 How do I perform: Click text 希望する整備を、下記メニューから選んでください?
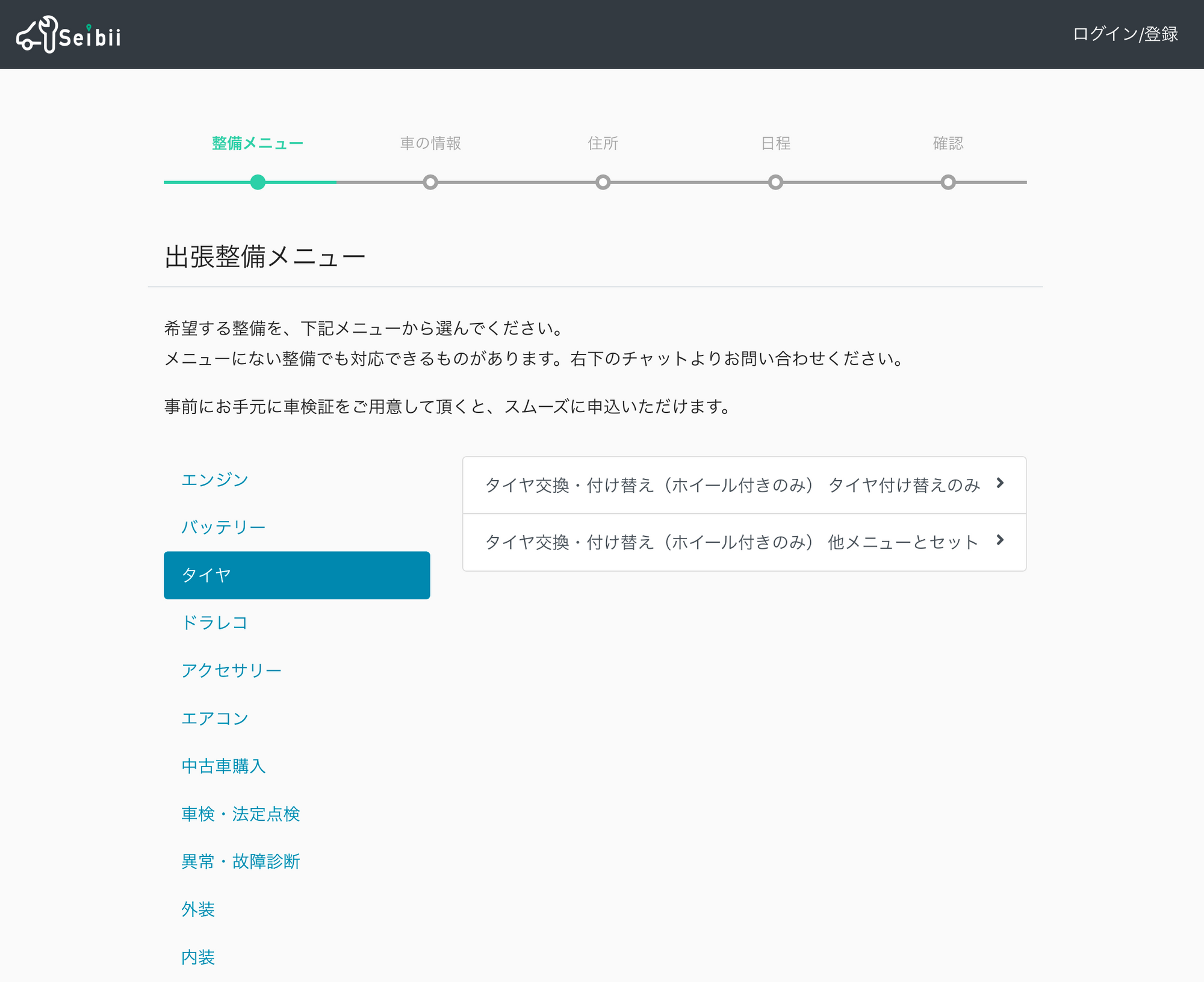click(x=364, y=329)
